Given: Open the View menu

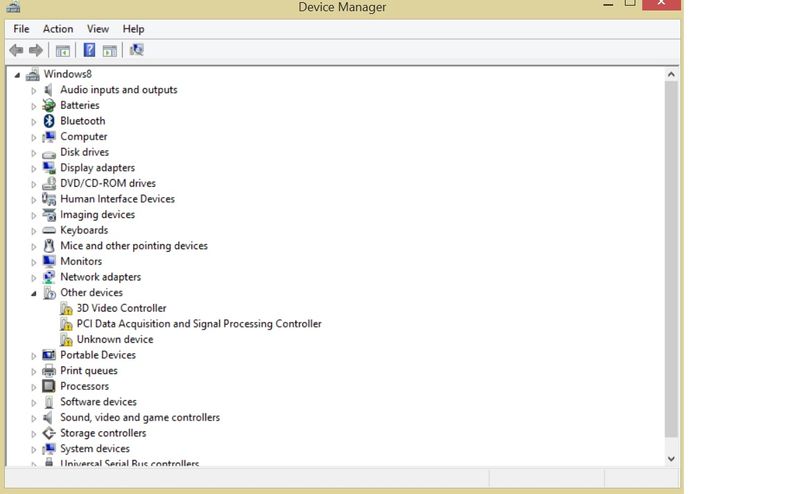Looking at the screenshot, I should pyautogui.click(x=98, y=29).
